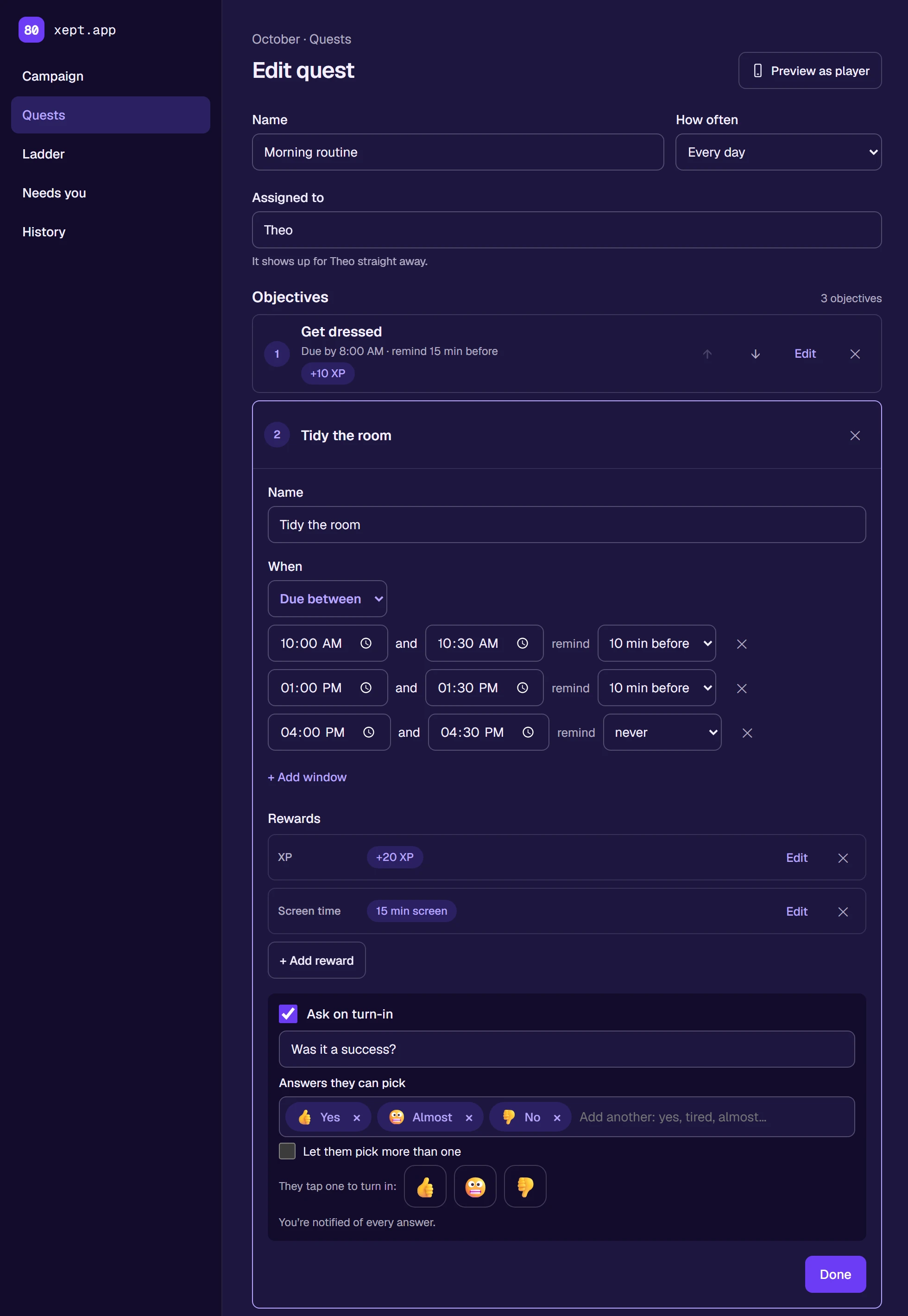Remove the No answer chip
The width and height of the screenshot is (908, 1316).
[557, 1117]
